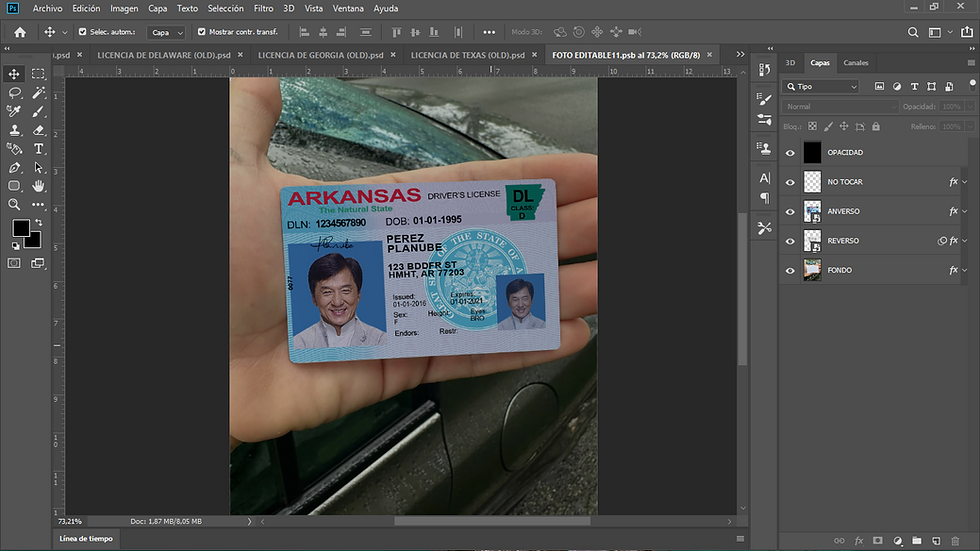This screenshot has width=980, height=551.
Task: Open the Filtro menu
Action: point(263,8)
